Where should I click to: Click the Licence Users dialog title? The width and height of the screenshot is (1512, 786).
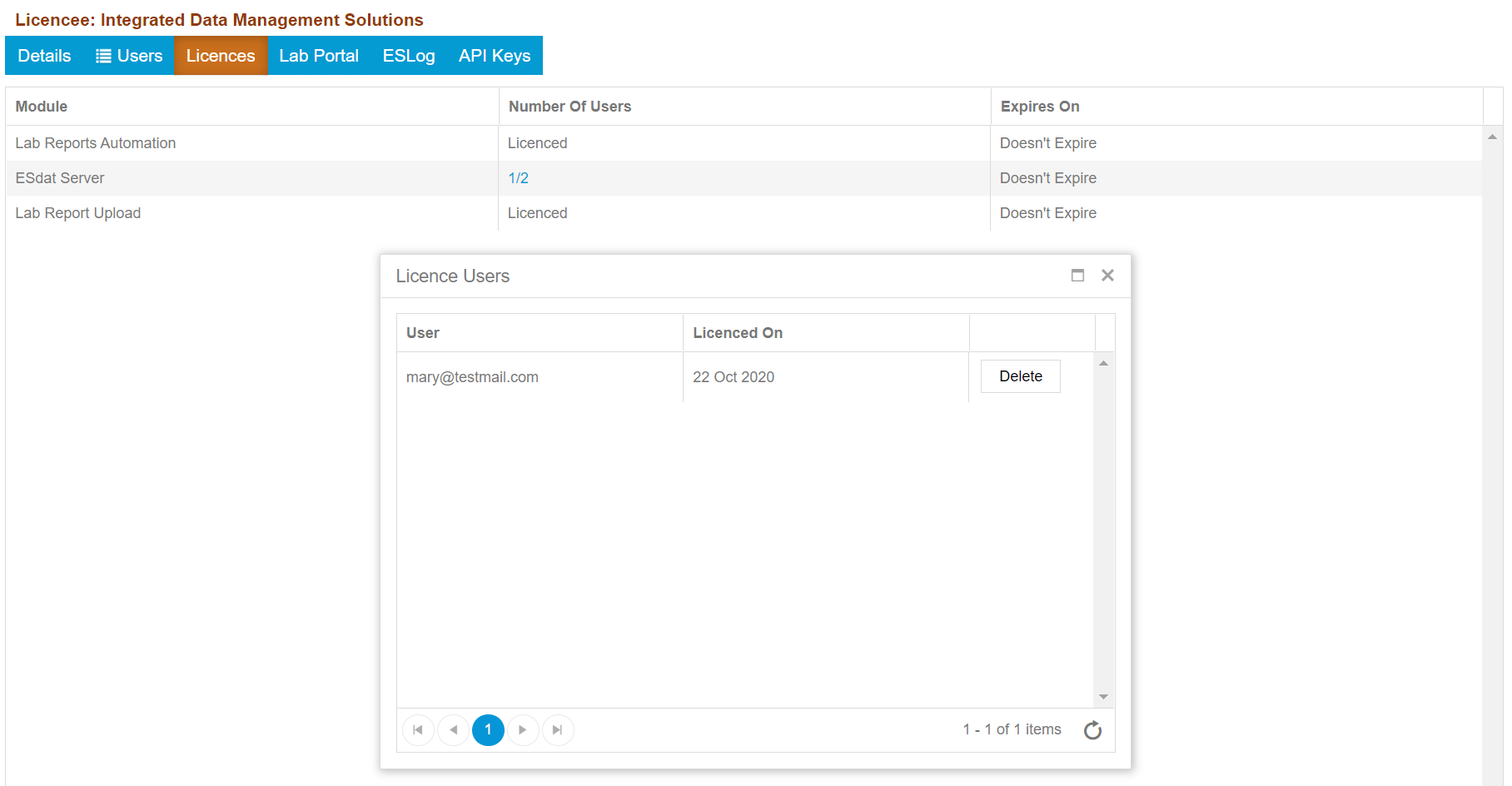[453, 276]
